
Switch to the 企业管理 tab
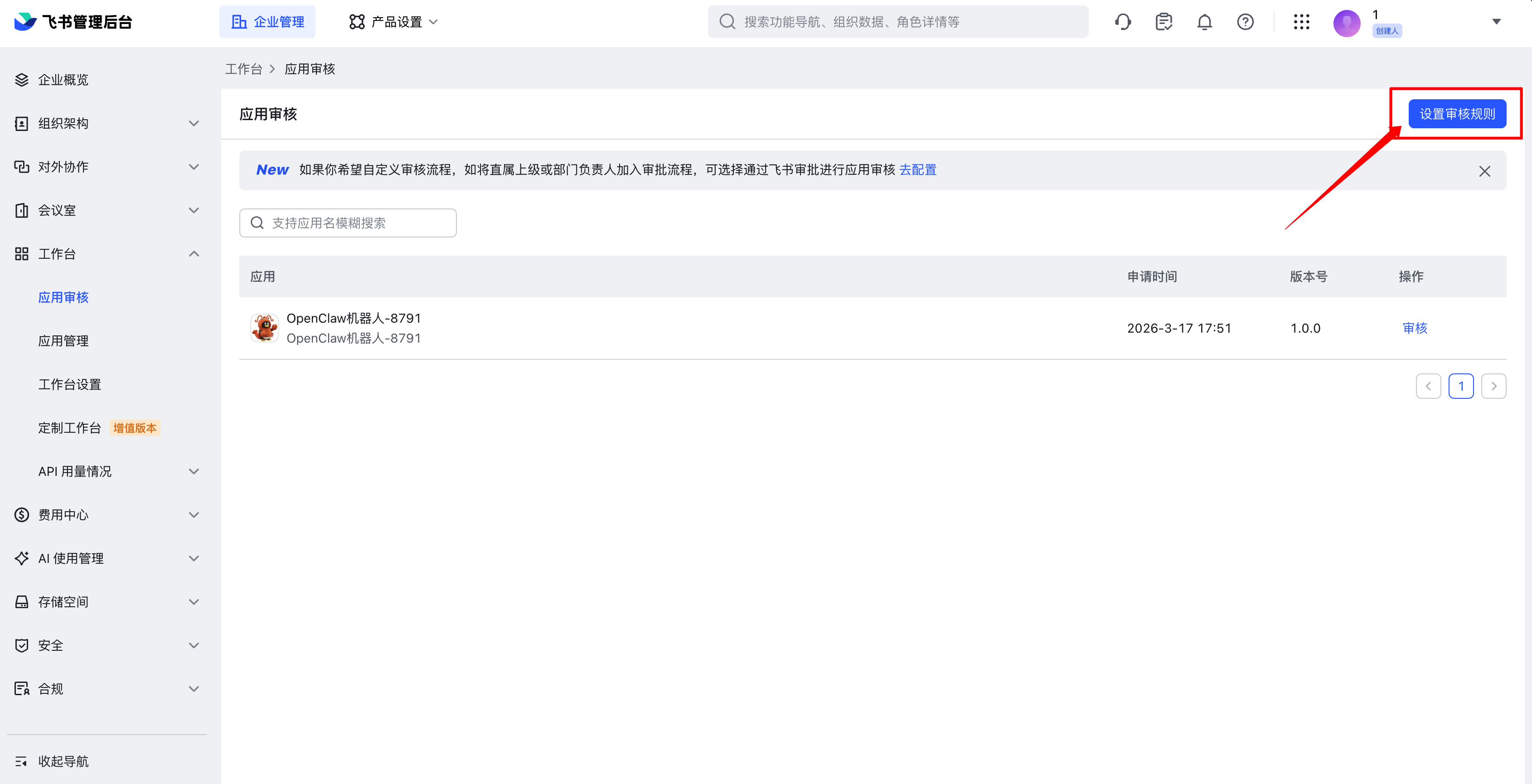267,21
